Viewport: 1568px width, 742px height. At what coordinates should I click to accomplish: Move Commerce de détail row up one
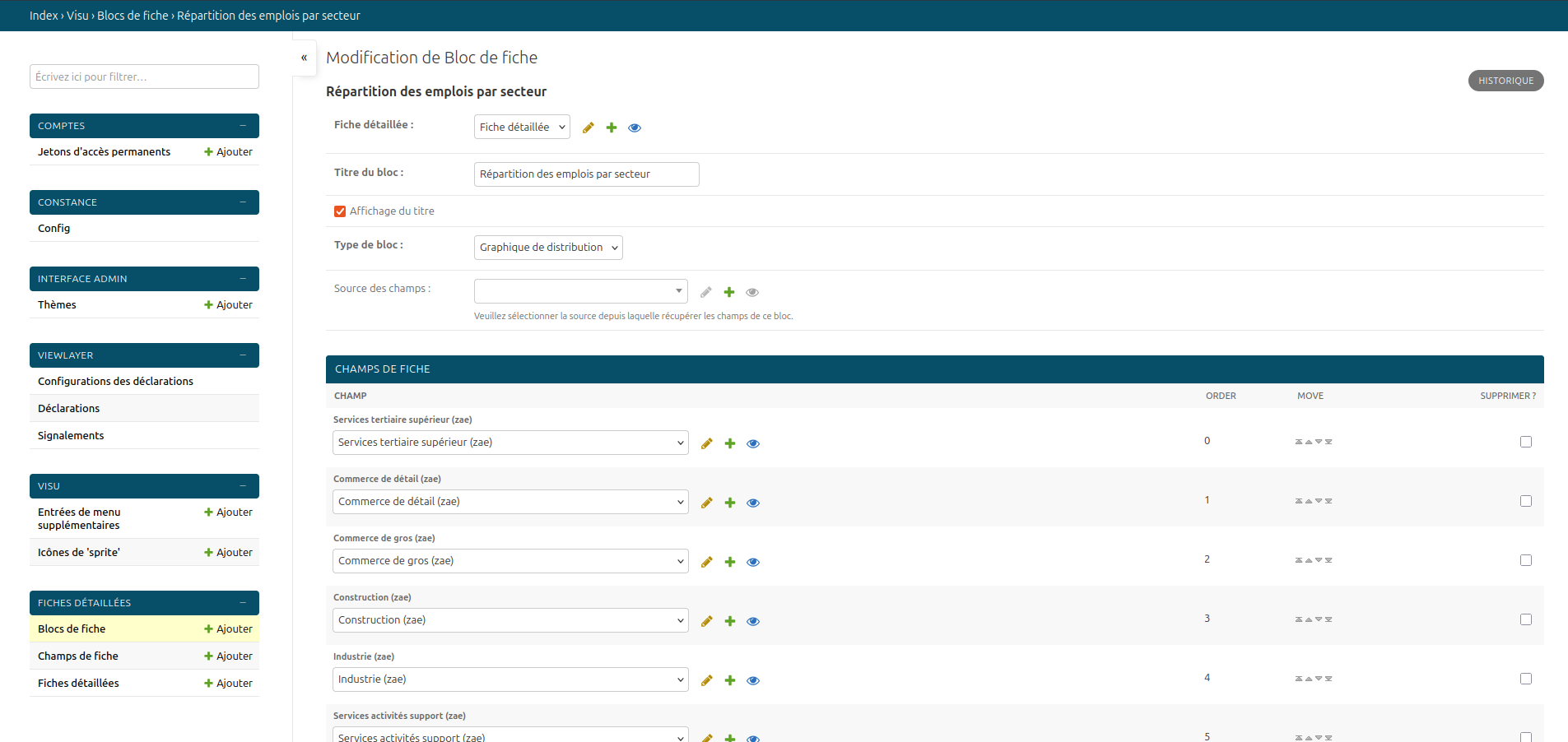click(x=1309, y=501)
